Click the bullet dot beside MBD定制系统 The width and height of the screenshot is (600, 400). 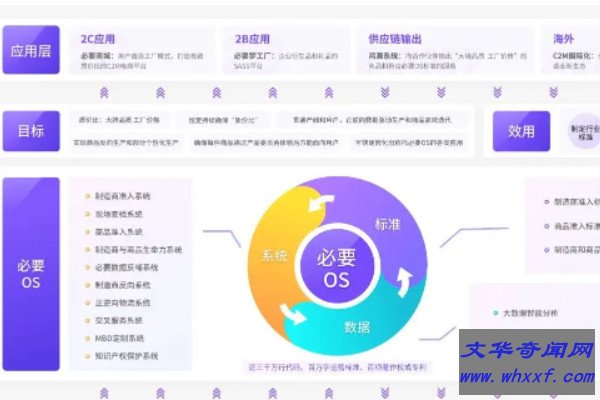[87, 339]
